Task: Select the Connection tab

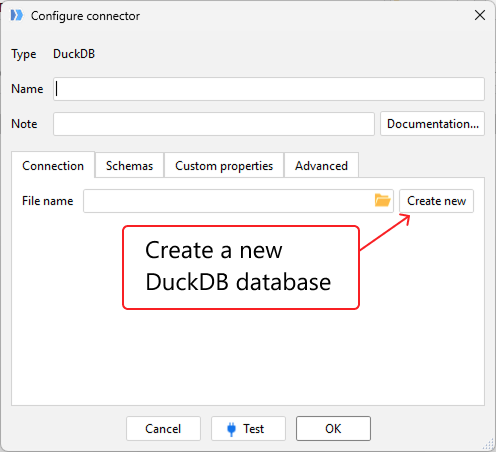Action: [x=53, y=165]
